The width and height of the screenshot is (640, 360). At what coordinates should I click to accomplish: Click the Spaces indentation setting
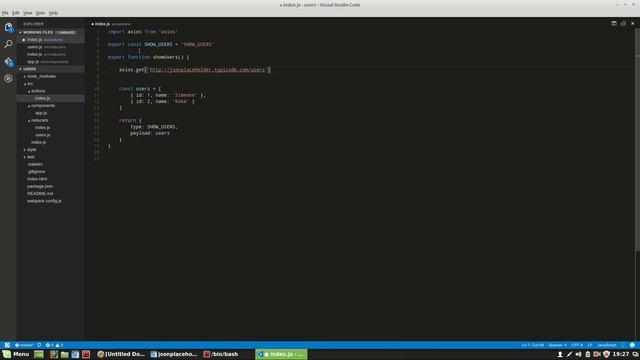557,345
